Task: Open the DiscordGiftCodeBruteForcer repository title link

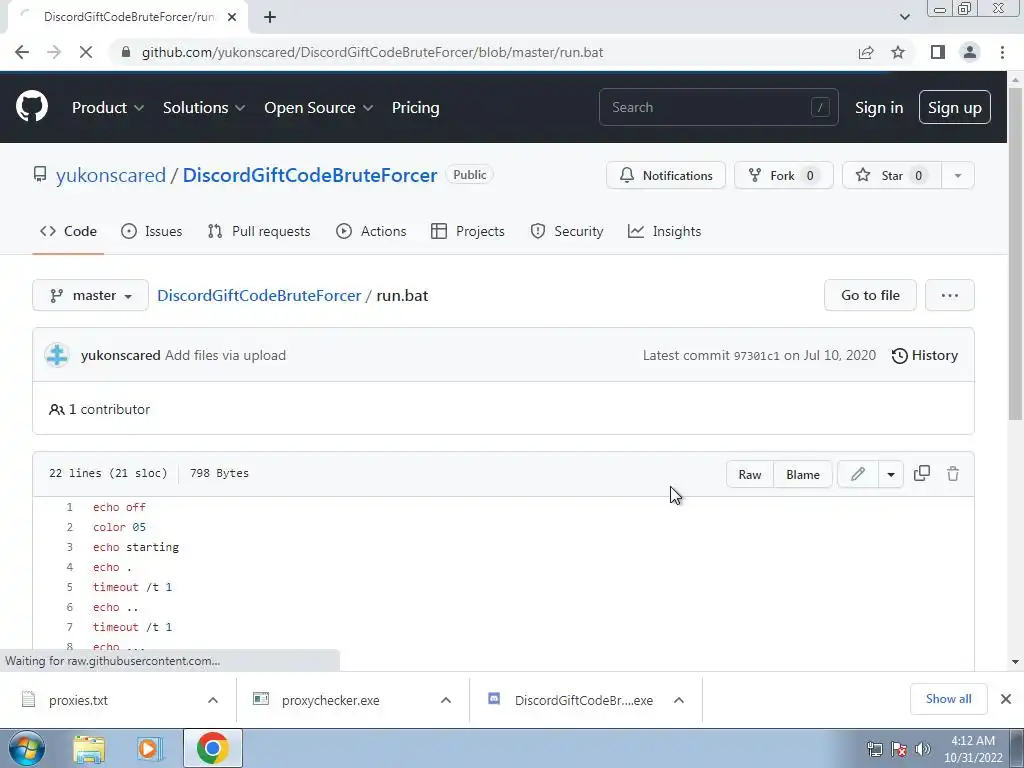Action: click(x=310, y=175)
